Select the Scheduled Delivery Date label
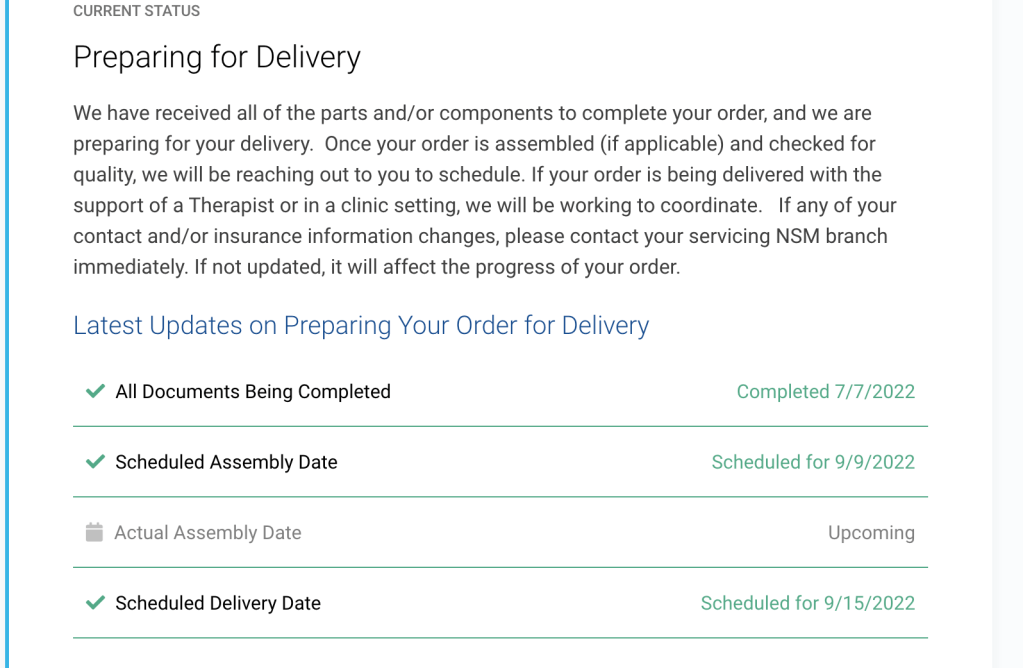The height and width of the screenshot is (668, 1023). tap(218, 603)
